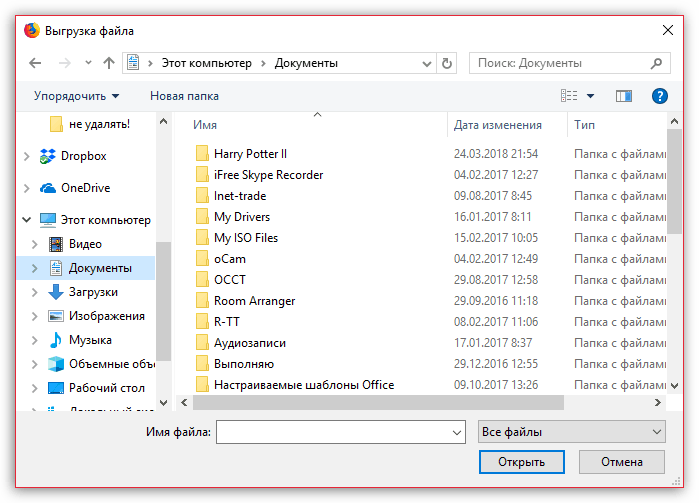
Task: Open the file name history dropdown
Action: pyautogui.click(x=456, y=432)
